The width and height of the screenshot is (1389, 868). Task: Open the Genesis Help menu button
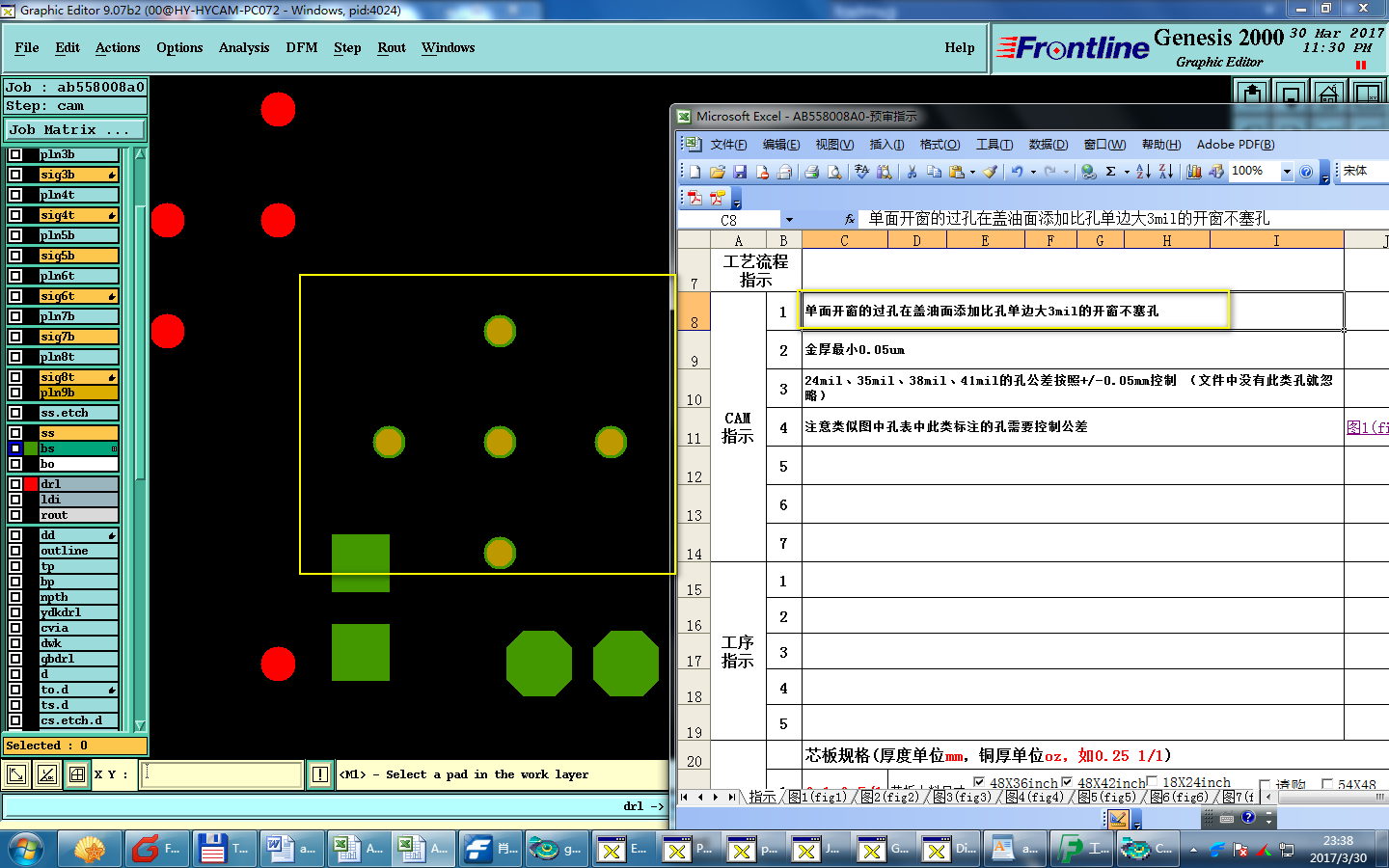pyautogui.click(x=960, y=47)
